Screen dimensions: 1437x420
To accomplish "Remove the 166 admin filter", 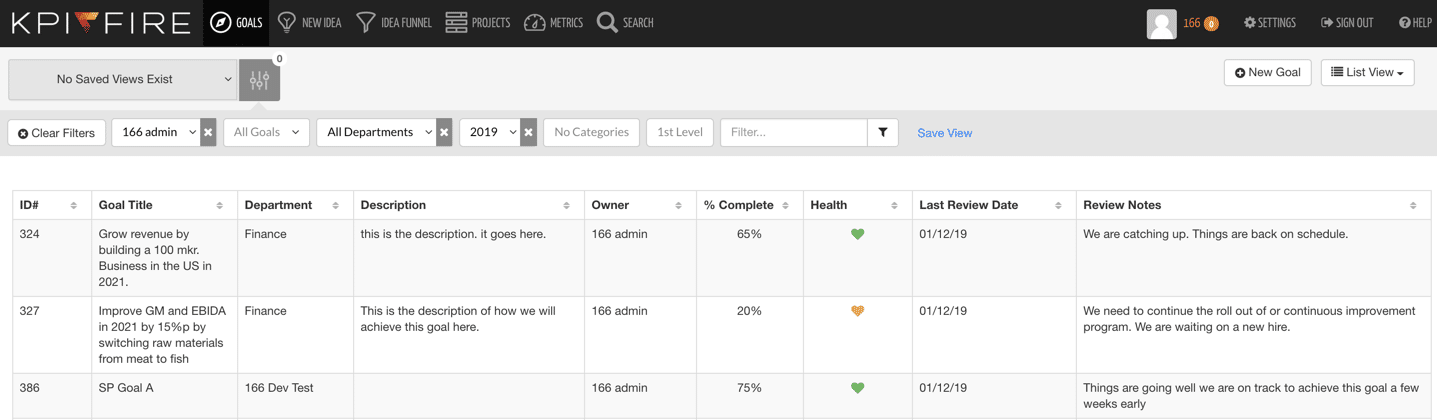I will 208,132.
